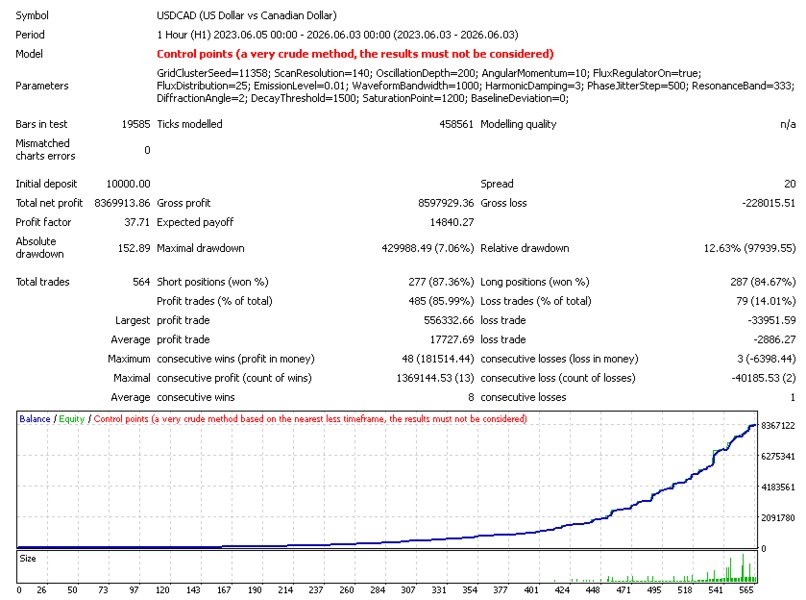Click the Gross profit value 8597929.36
This screenshot has width=806, height=600.
pyautogui.click(x=446, y=203)
